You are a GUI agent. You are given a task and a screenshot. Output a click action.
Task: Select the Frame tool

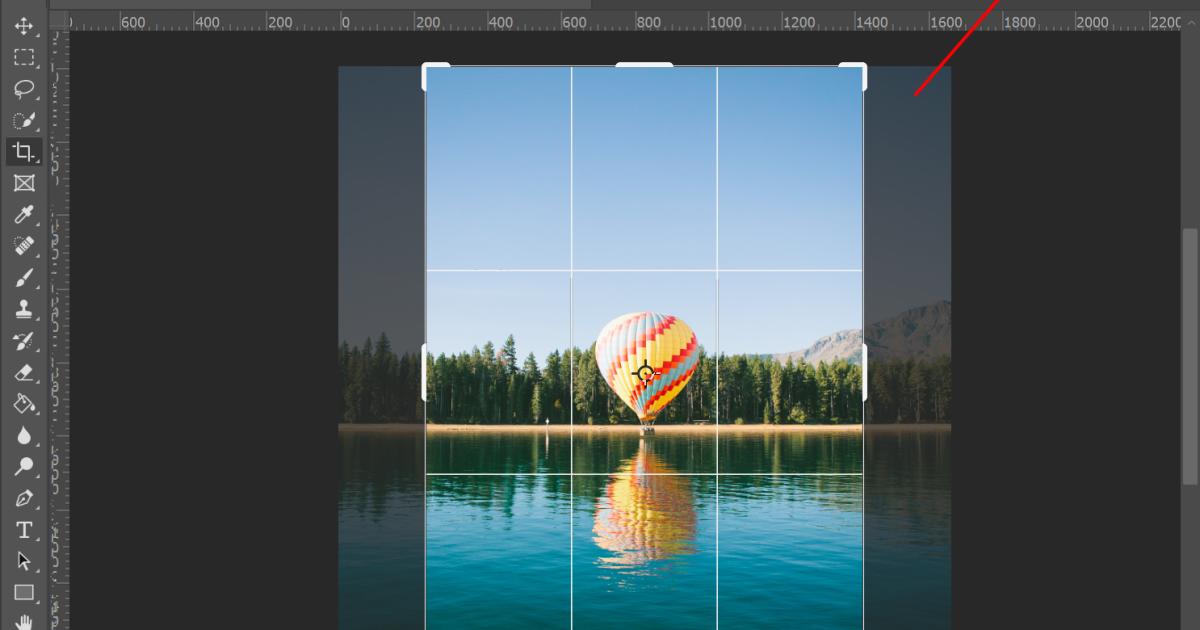point(25,183)
